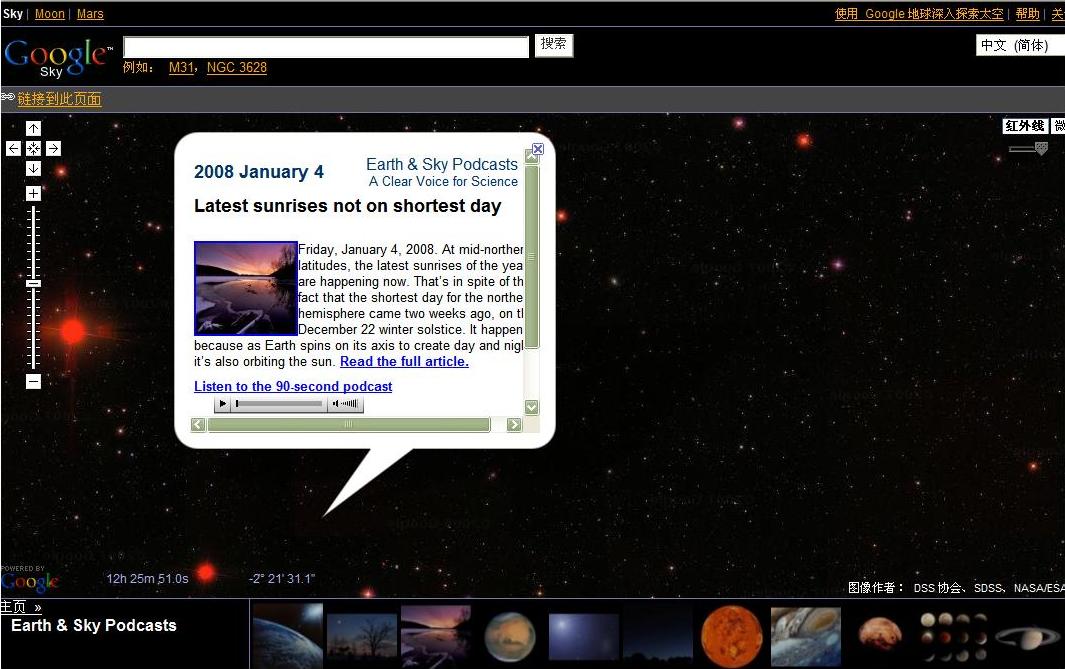Pan the sky map left

click(x=13, y=149)
